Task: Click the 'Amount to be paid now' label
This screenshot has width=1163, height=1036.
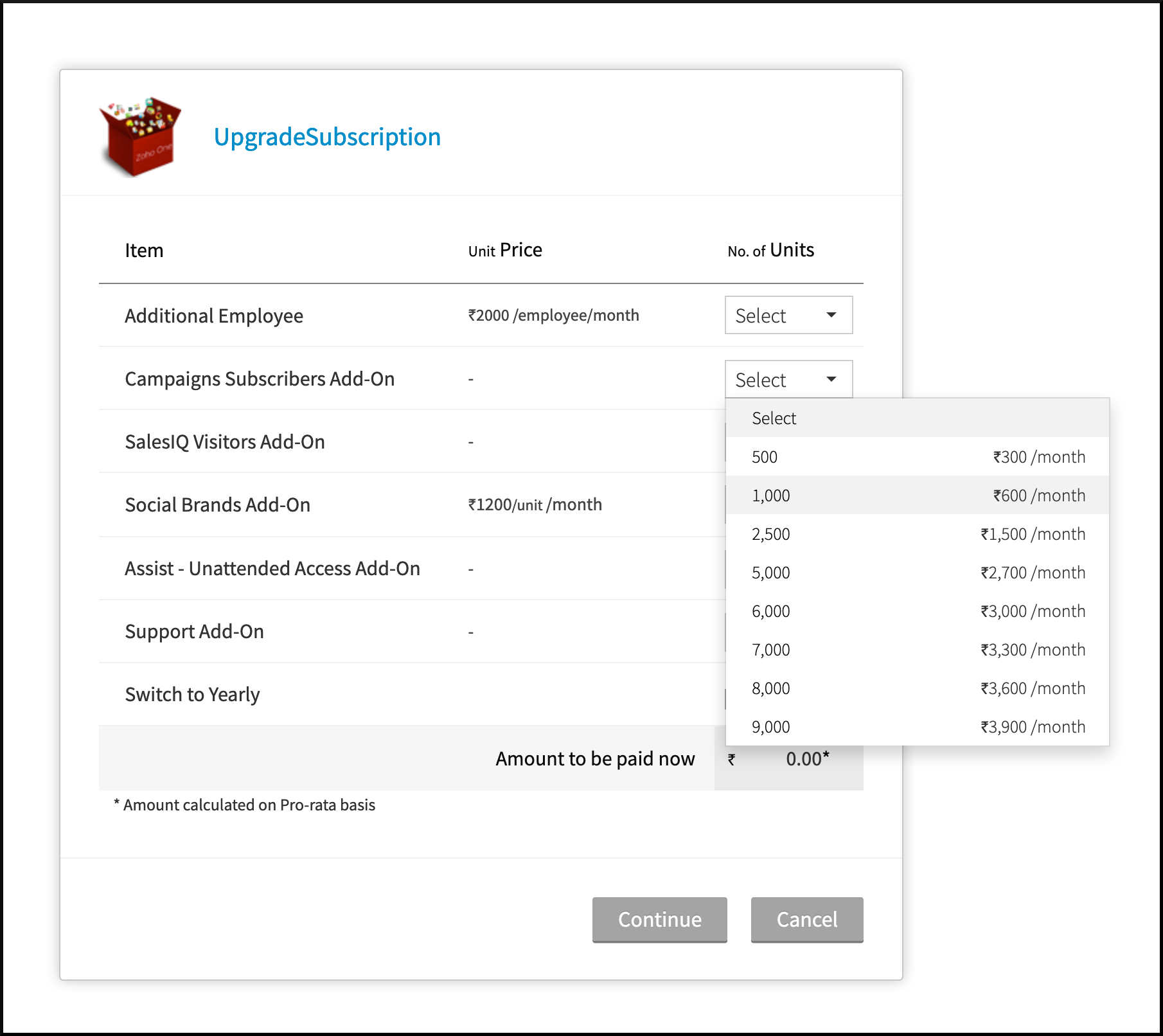Action: (x=595, y=758)
